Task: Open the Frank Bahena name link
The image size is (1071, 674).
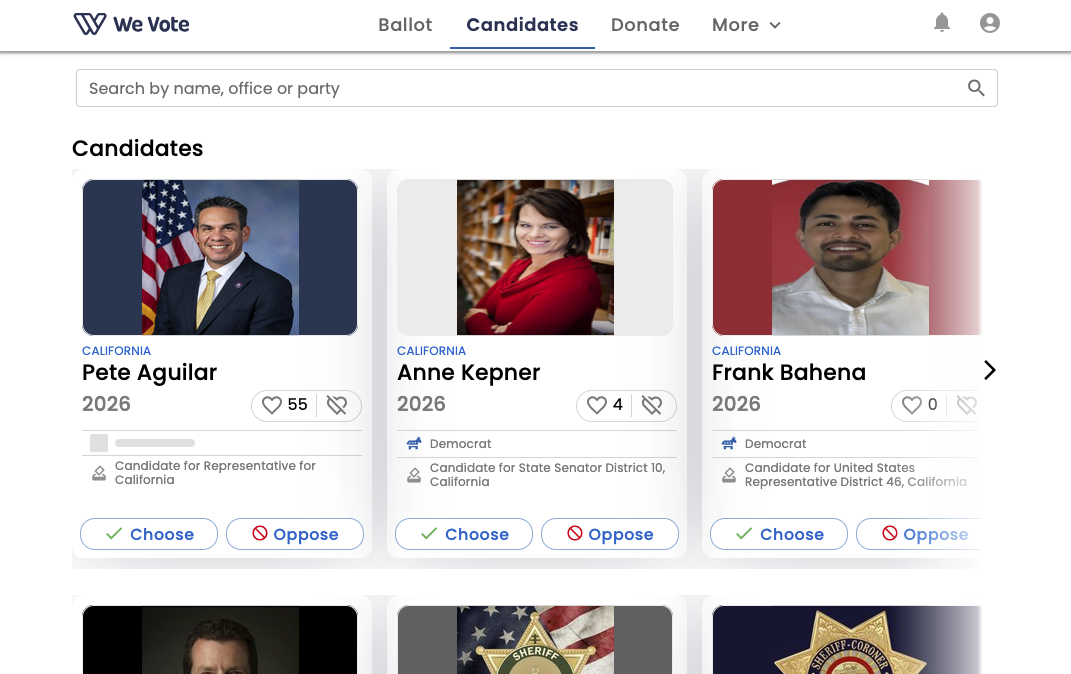Action: pos(789,373)
